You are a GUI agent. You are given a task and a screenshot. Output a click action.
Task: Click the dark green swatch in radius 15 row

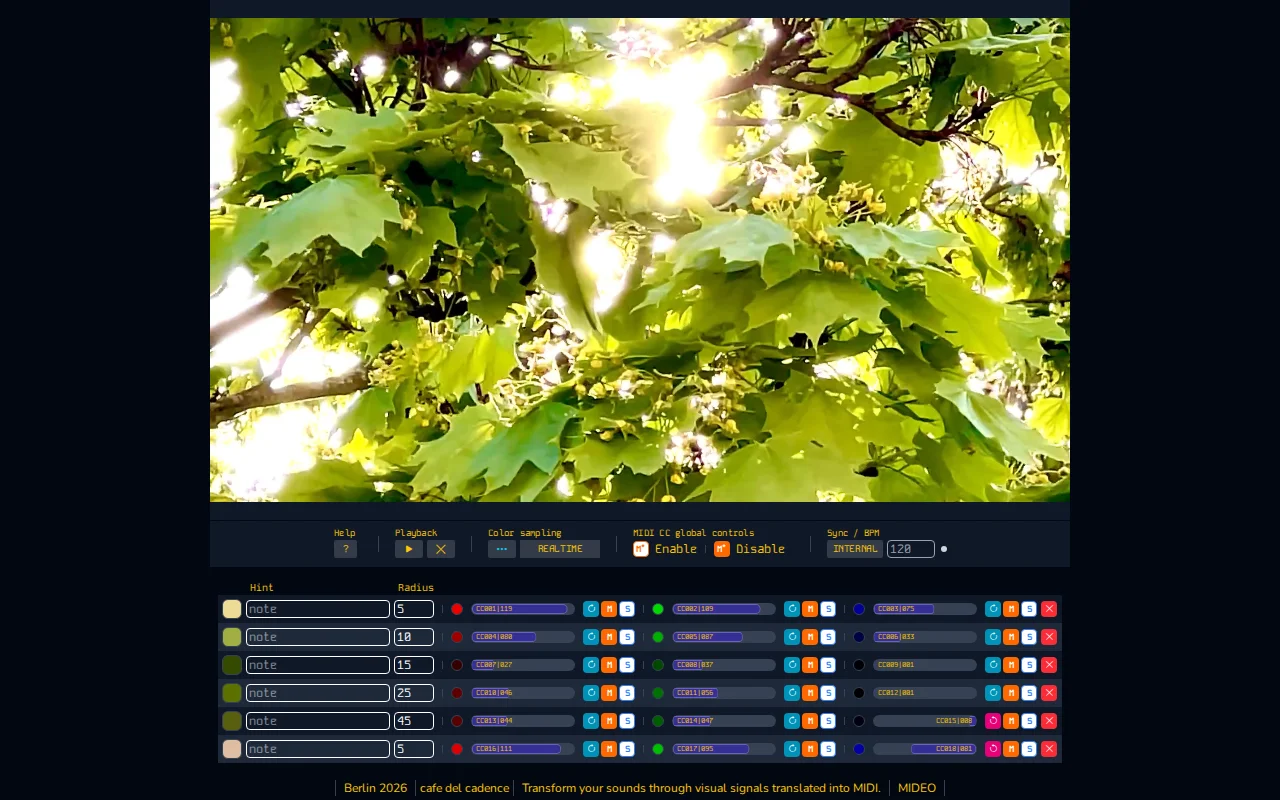pos(232,665)
